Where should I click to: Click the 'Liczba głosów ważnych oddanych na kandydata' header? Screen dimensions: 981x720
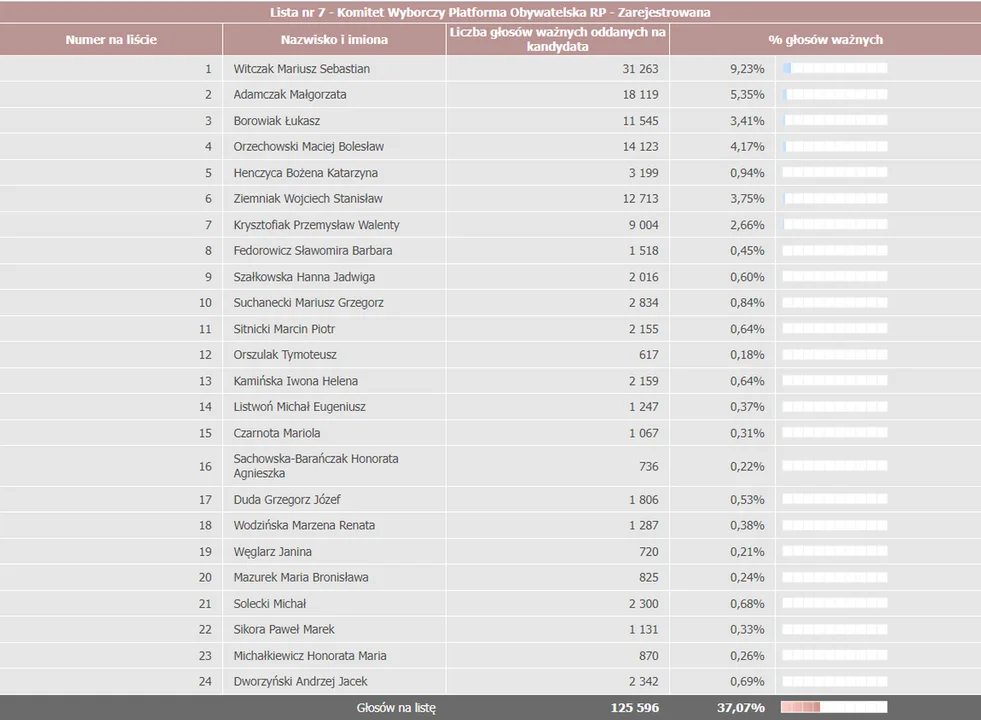tap(557, 39)
